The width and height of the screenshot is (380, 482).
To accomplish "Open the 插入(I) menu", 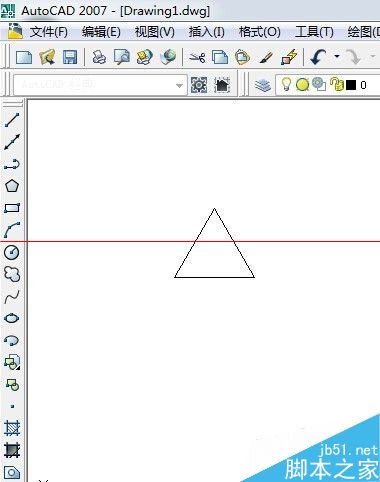I will coord(207,32).
